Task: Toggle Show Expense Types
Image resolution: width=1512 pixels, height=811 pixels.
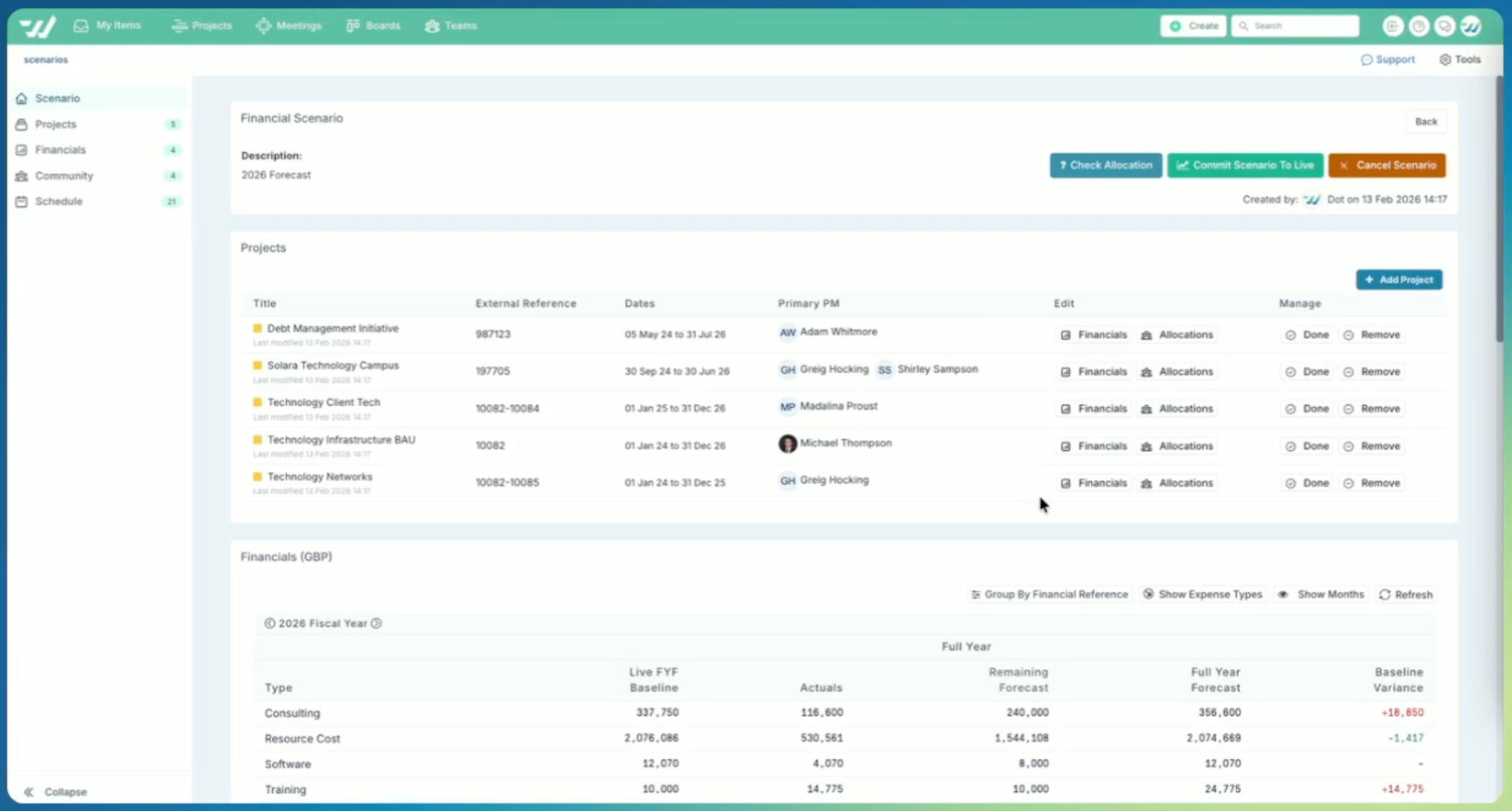Action: (1202, 594)
